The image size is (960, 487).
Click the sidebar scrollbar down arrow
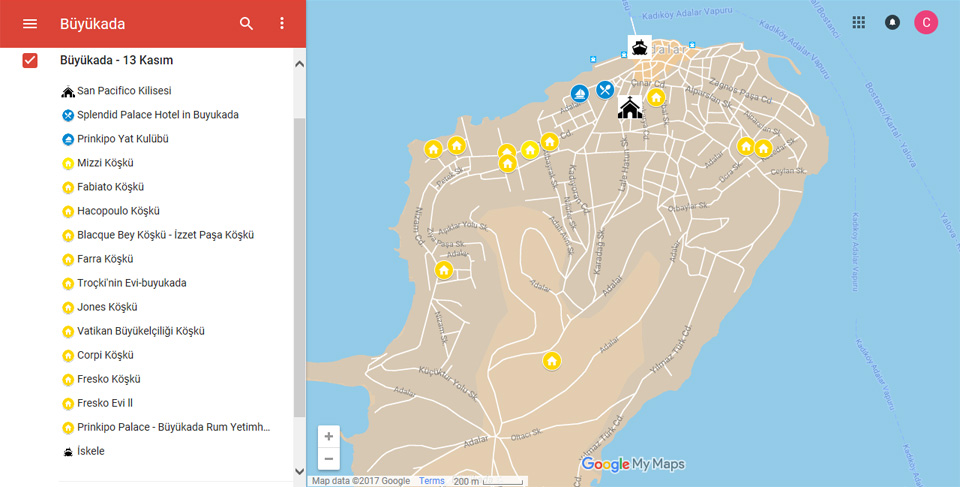[x=299, y=471]
